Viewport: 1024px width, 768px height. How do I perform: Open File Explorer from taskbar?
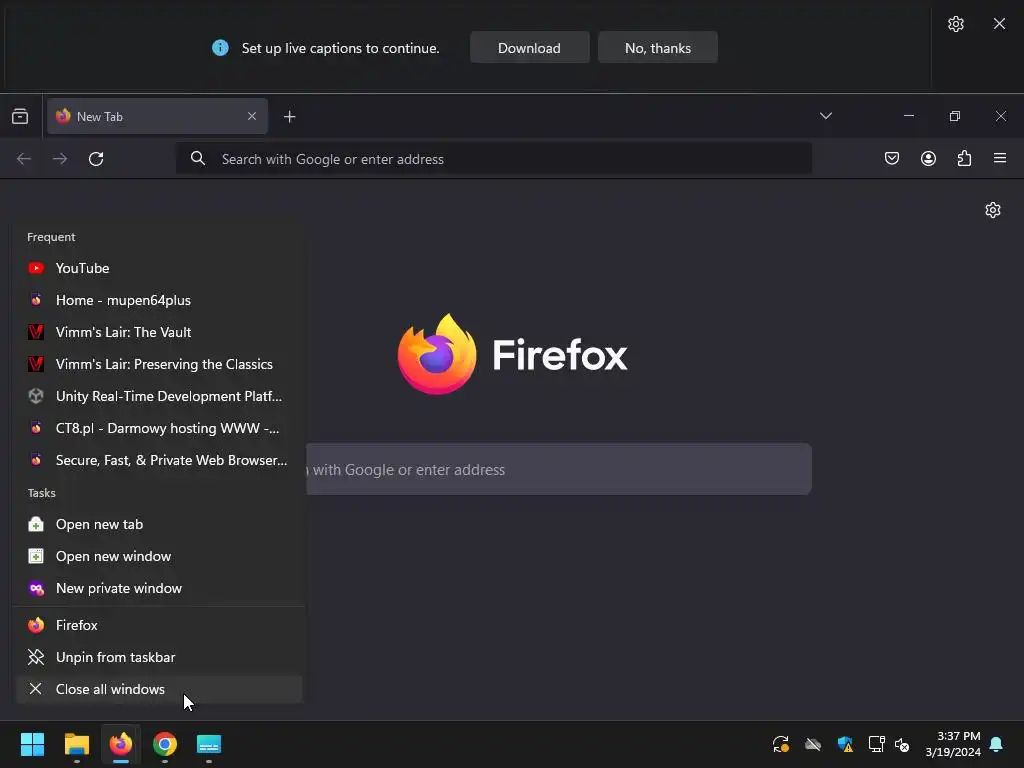(x=76, y=744)
